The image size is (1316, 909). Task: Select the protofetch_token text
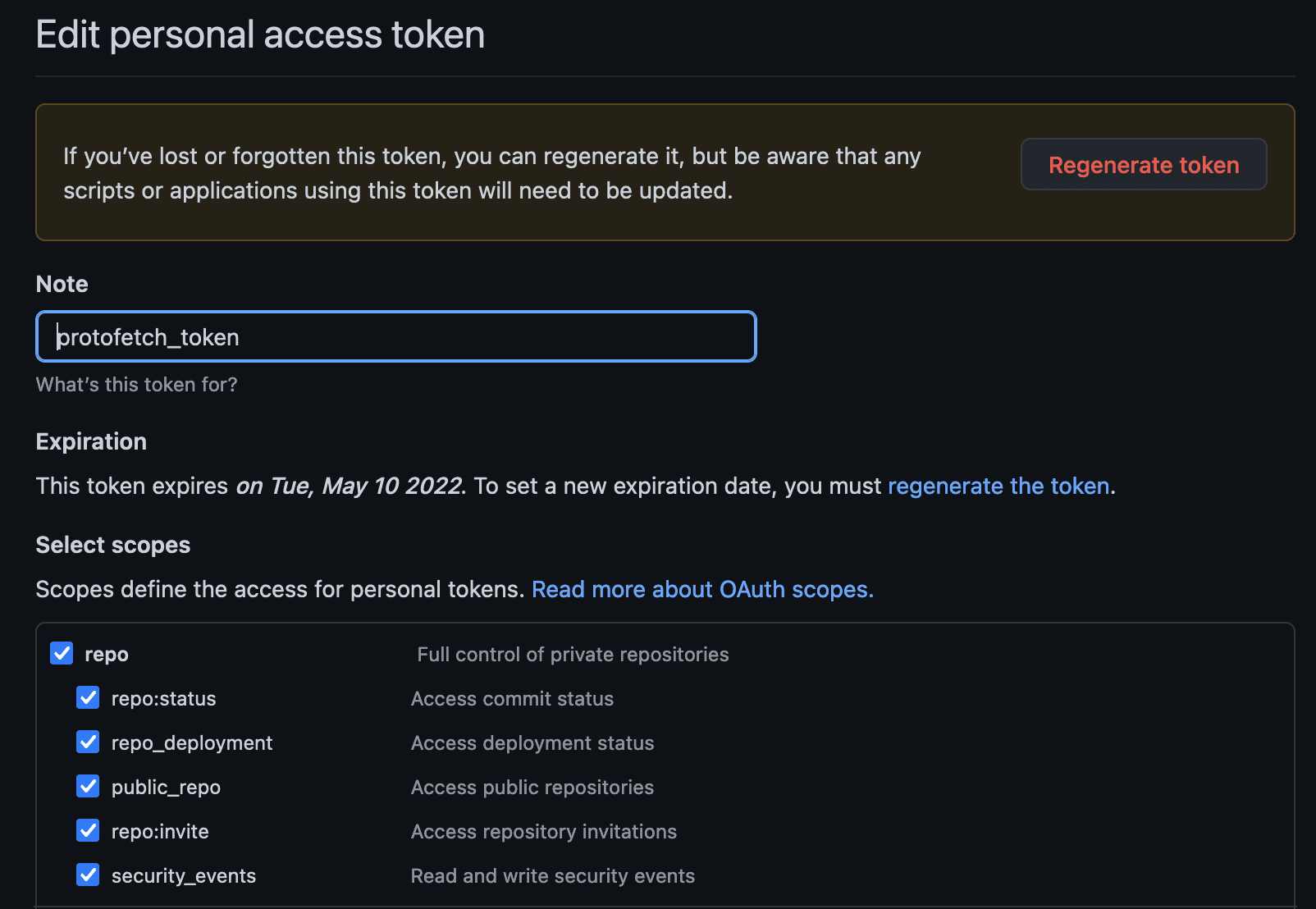click(x=148, y=336)
